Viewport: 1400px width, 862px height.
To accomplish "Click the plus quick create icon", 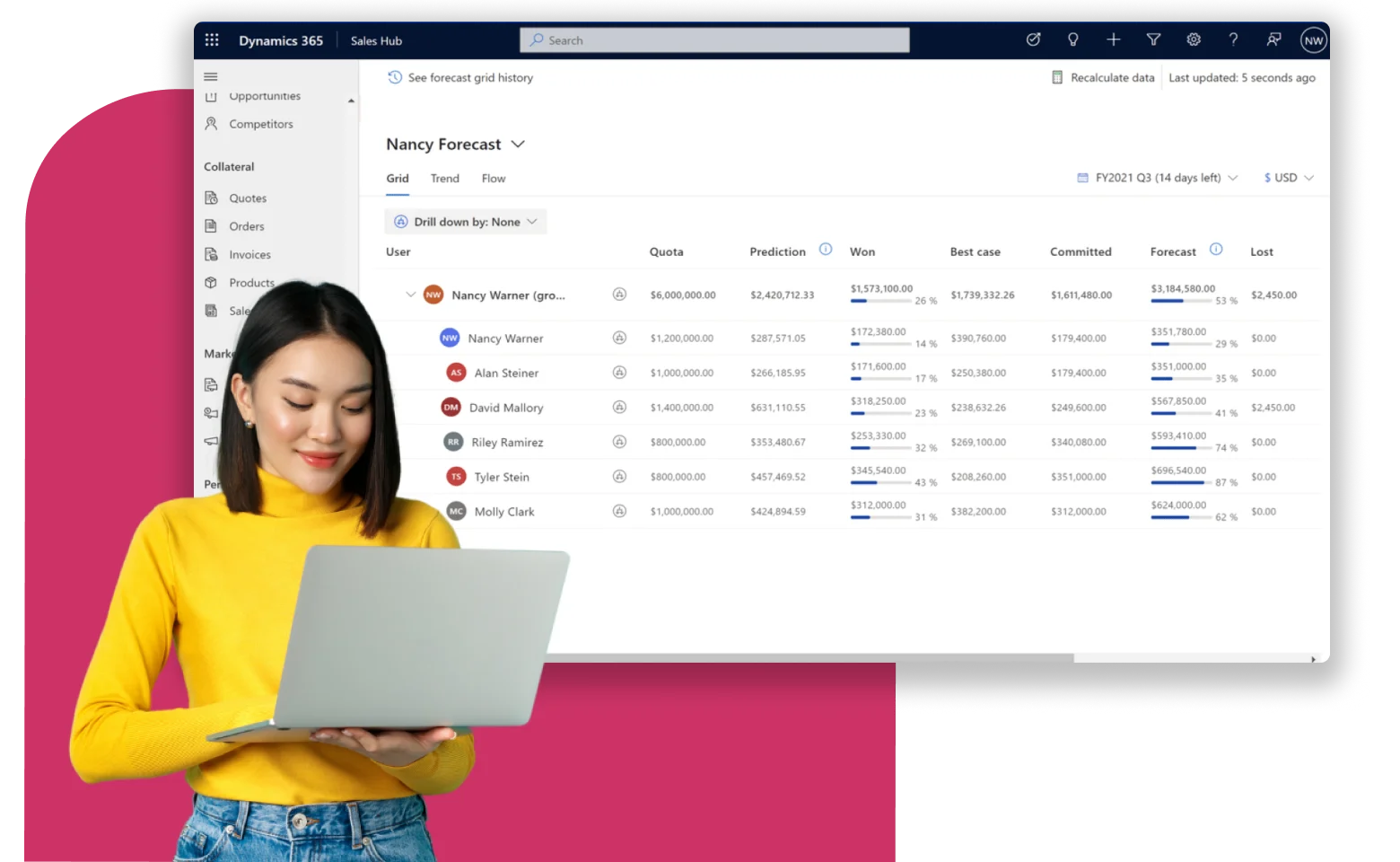I will pos(1113,40).
